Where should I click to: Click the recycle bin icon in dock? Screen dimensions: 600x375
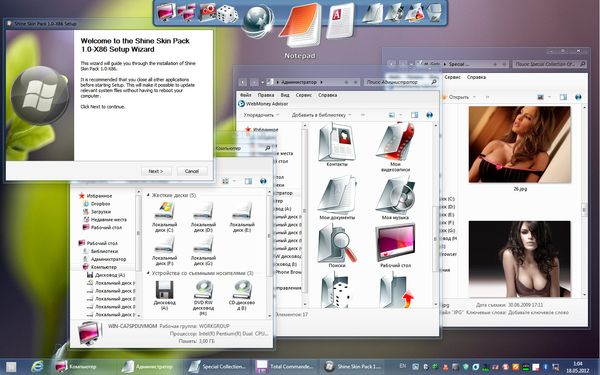pos(435,12)
